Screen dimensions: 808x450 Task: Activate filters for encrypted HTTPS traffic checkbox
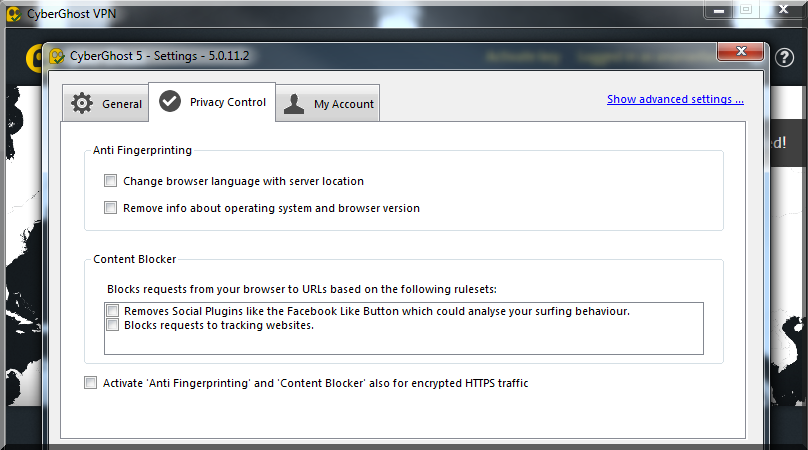click(90, 382)
